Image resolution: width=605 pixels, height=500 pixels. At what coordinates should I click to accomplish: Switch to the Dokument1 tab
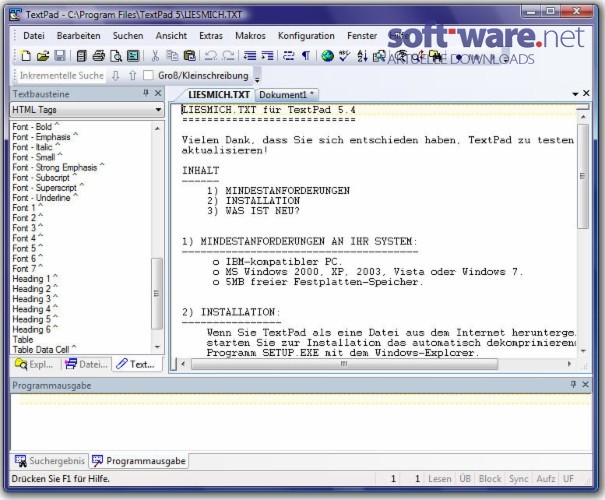coord(286,95)
